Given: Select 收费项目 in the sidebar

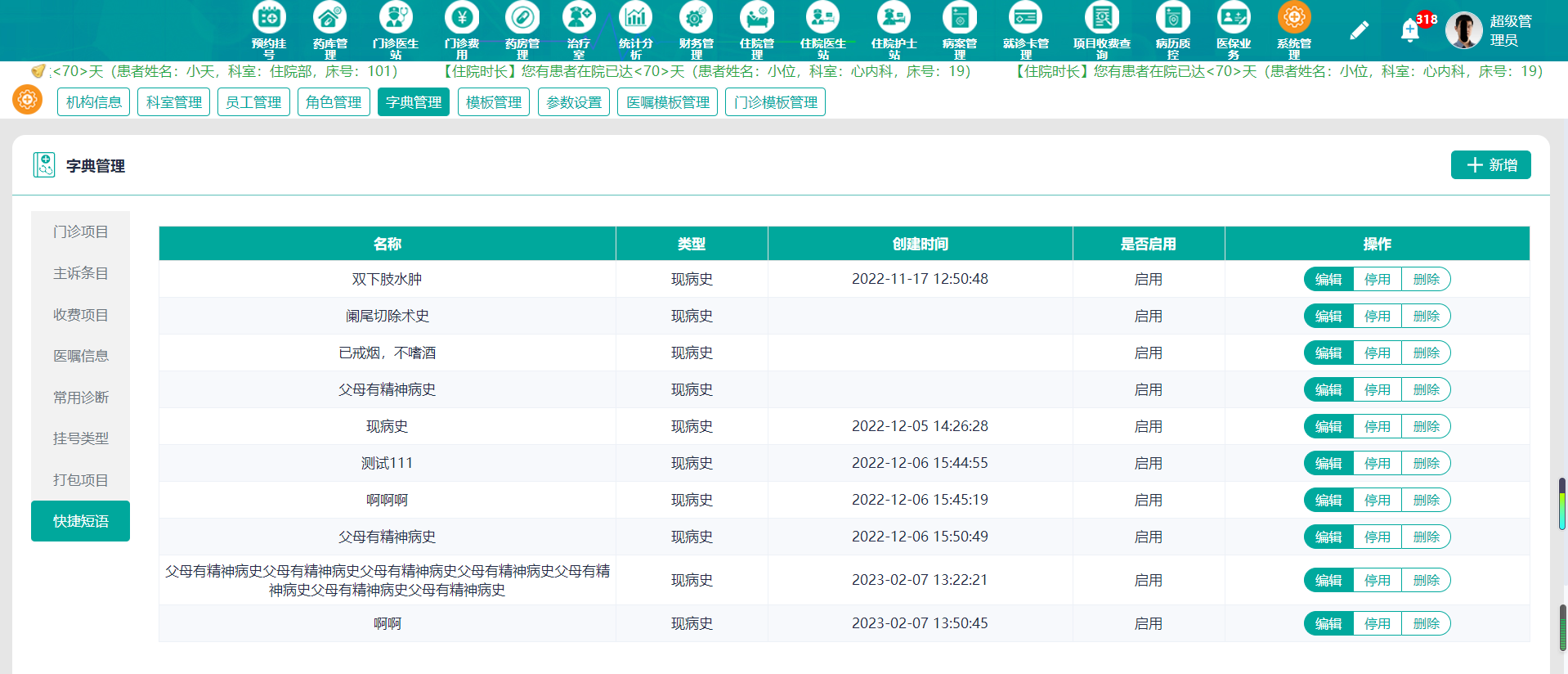Looking at the screenshot, I should (x=80, y=315).
